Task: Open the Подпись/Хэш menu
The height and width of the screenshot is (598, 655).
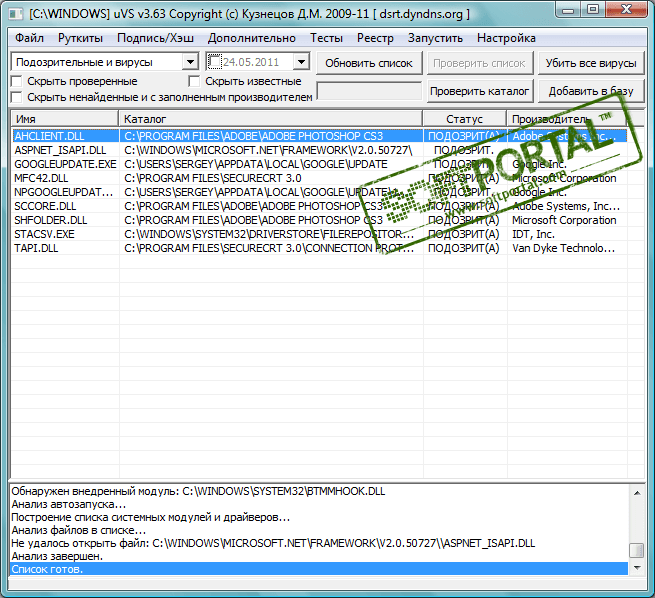Action: 155,38
